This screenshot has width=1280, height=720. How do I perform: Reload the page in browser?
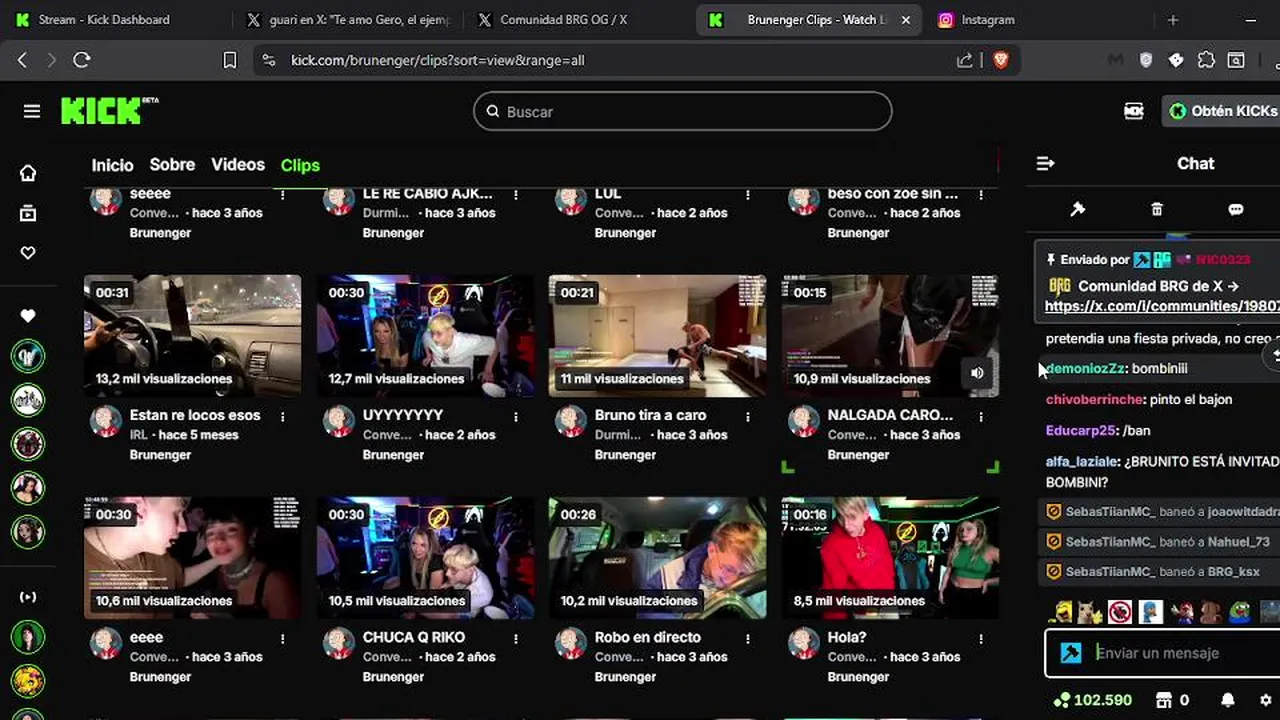(82, 60)
